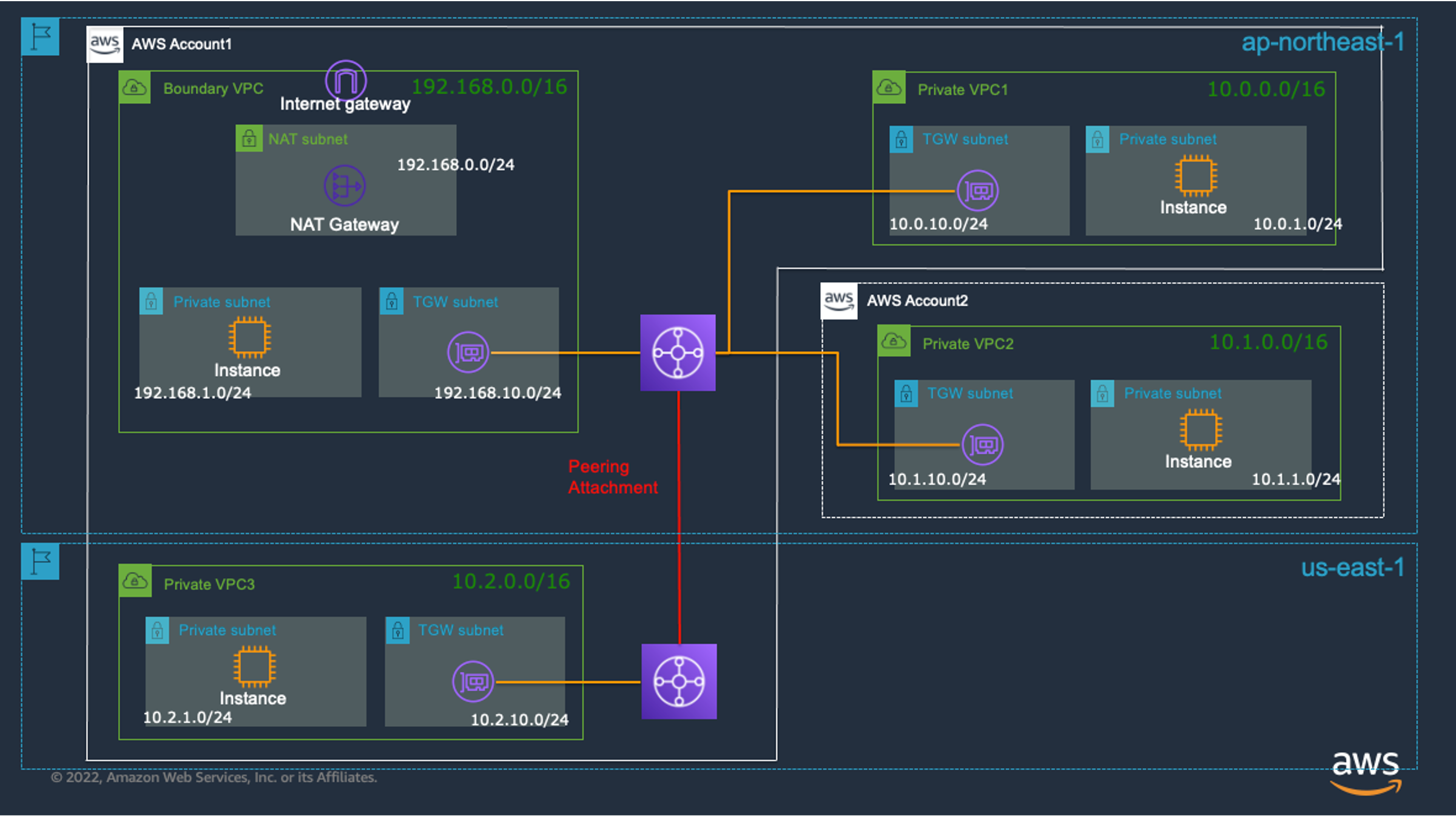Viewport: 1456px width, 816px height.
Task: Click Private VPC1 TGW attachment icon
Action: click(x=977, y=191)
